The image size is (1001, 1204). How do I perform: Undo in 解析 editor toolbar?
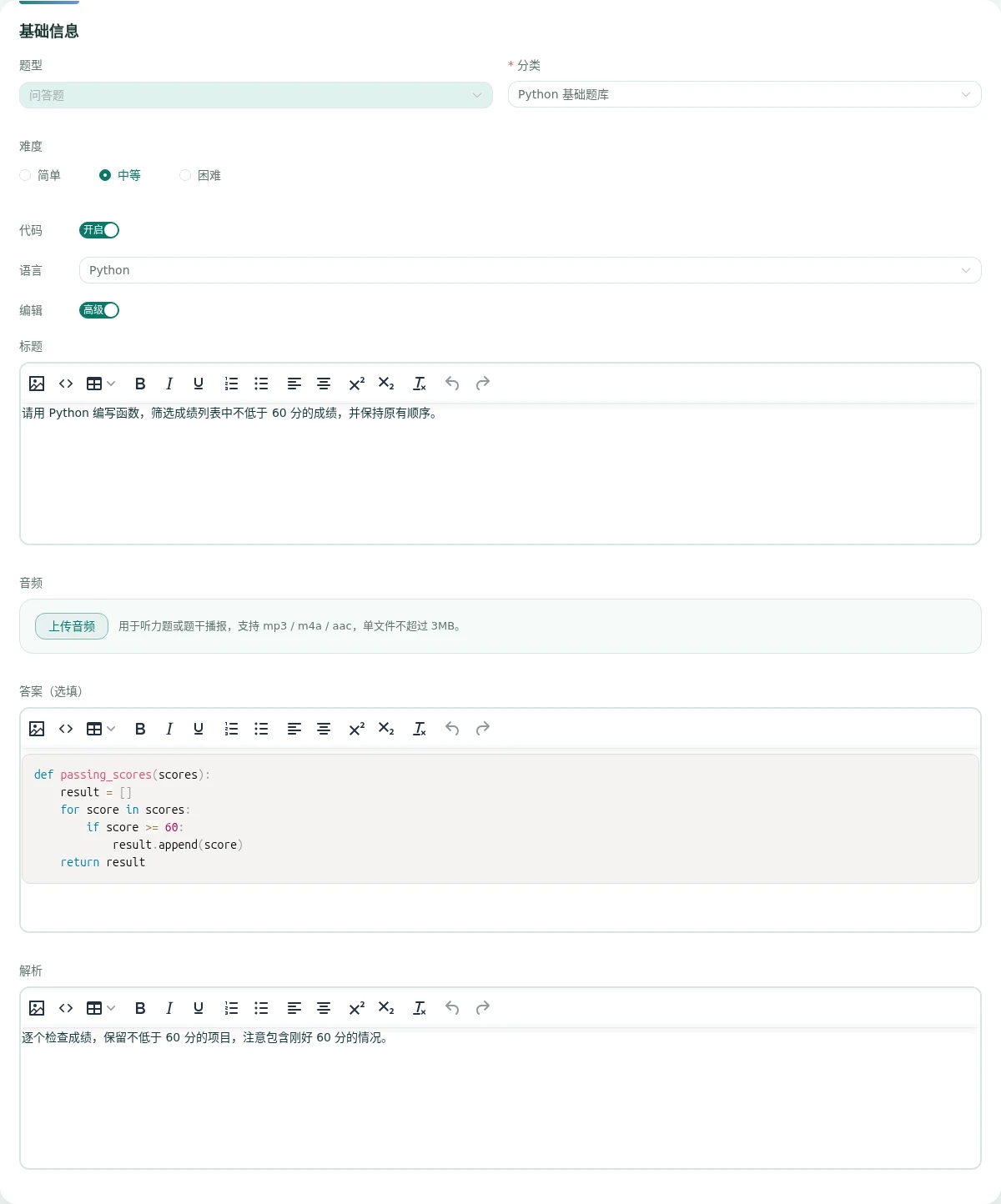pyautogui.click(x=452, y=1008)
